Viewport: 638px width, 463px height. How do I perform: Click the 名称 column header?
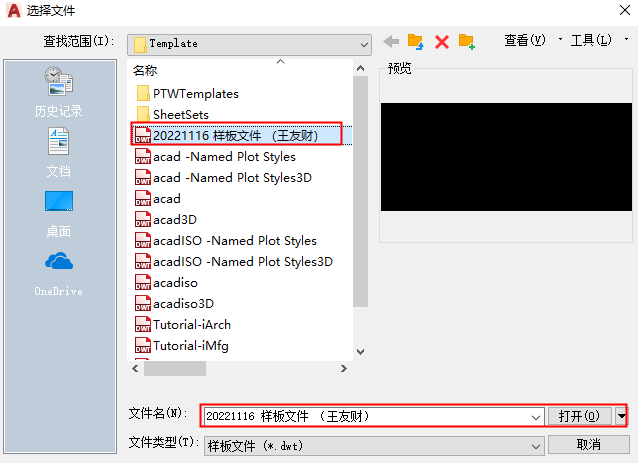[x=145, y=71]
